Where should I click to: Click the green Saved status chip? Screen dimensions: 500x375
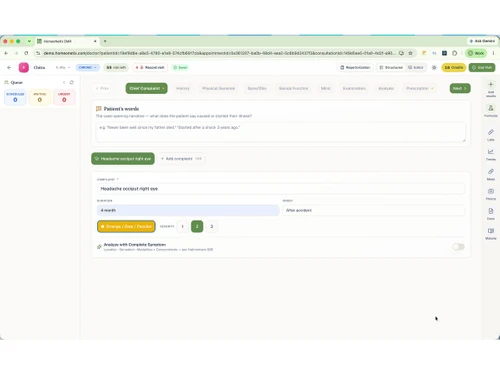pos(180,67)
